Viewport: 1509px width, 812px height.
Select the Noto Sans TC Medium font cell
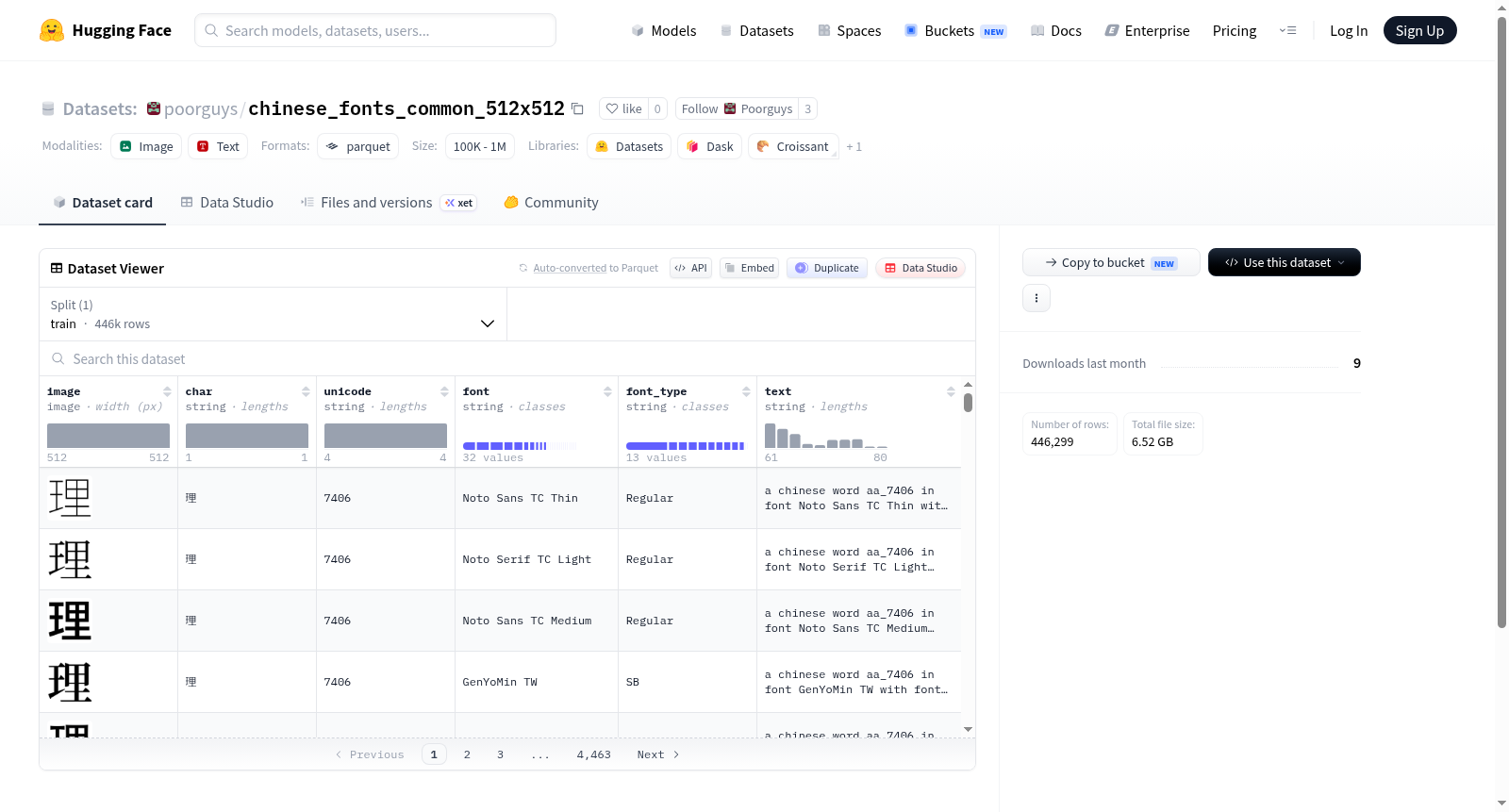click(536, 621)
